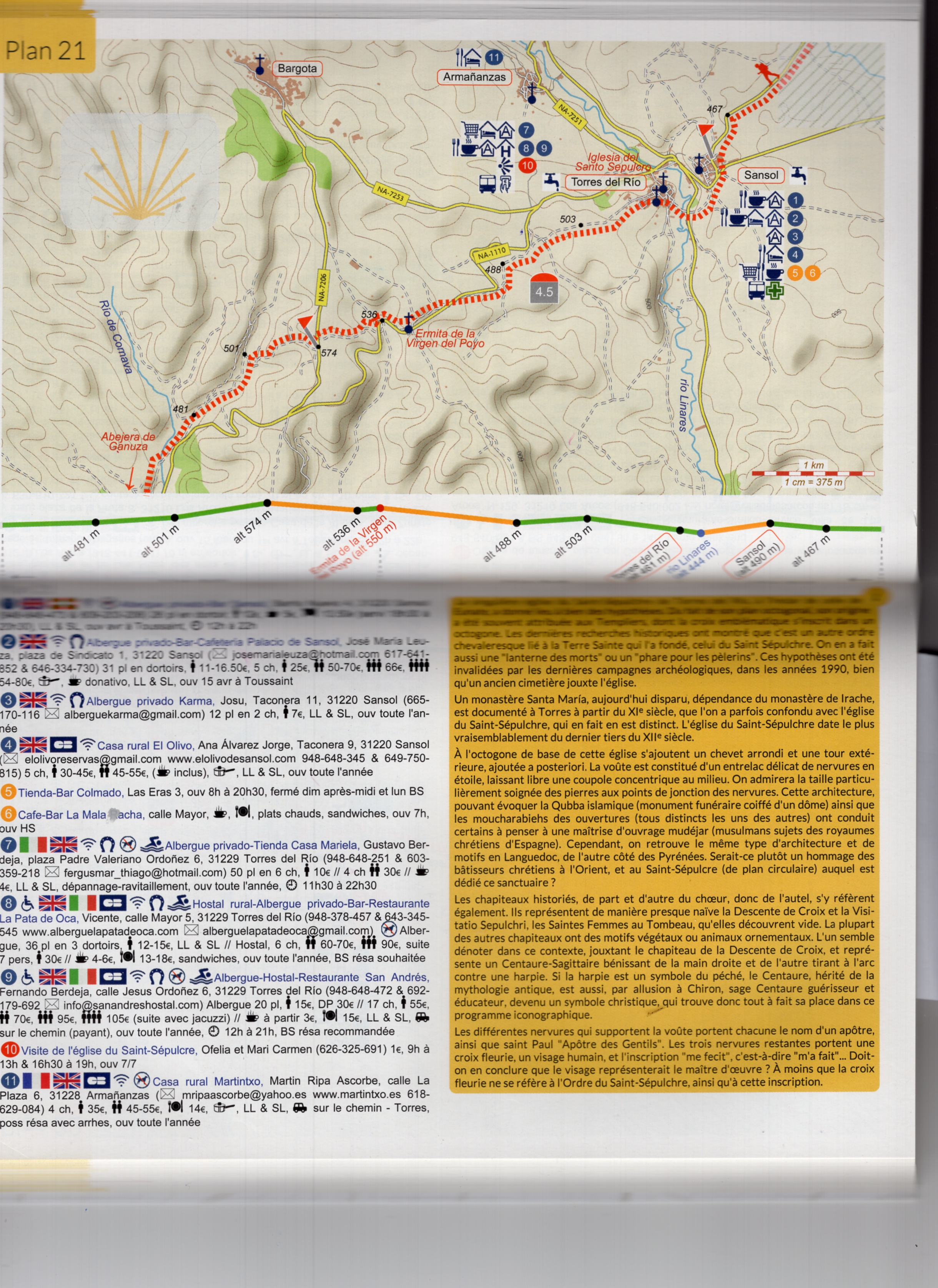Click the NA-7253 road sign
This screenshot has height=1288, width=938.
click(x=390, y=193)
